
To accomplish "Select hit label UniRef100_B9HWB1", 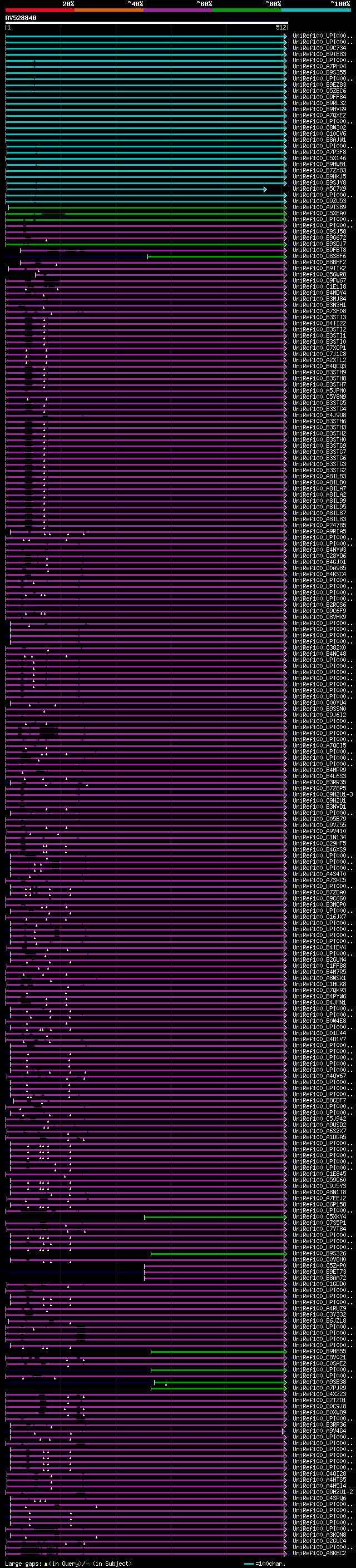I will tap(319, 164).
